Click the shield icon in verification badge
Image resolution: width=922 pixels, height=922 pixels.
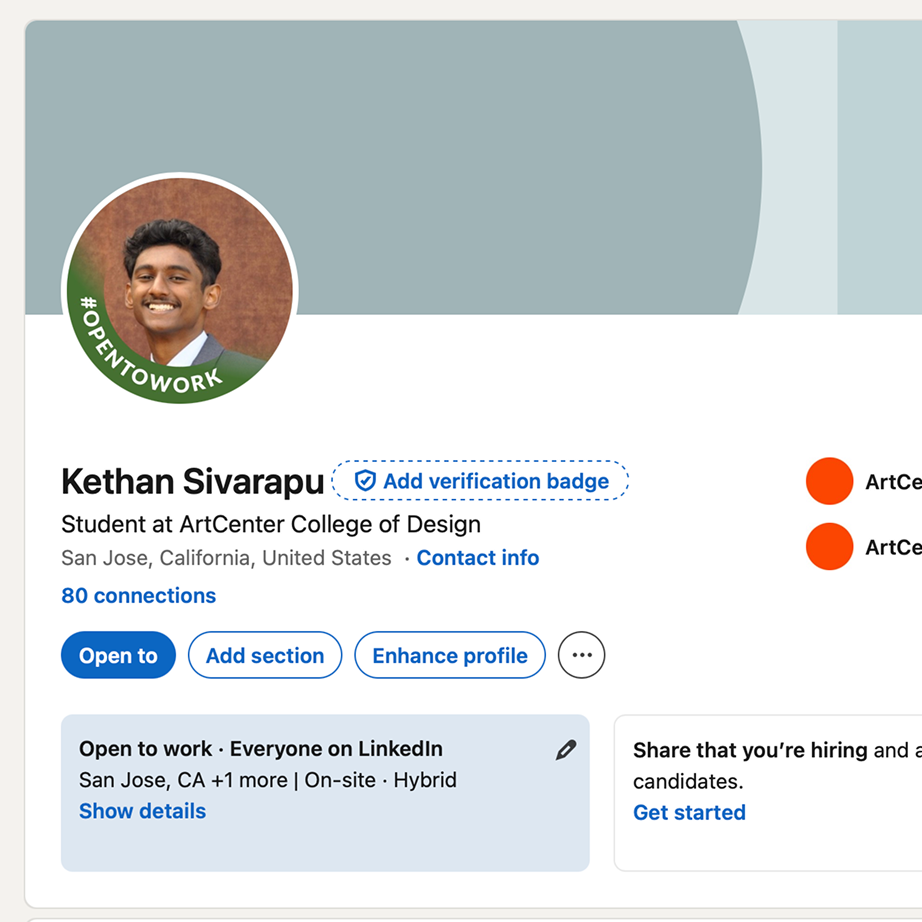(x=365, y=481)
